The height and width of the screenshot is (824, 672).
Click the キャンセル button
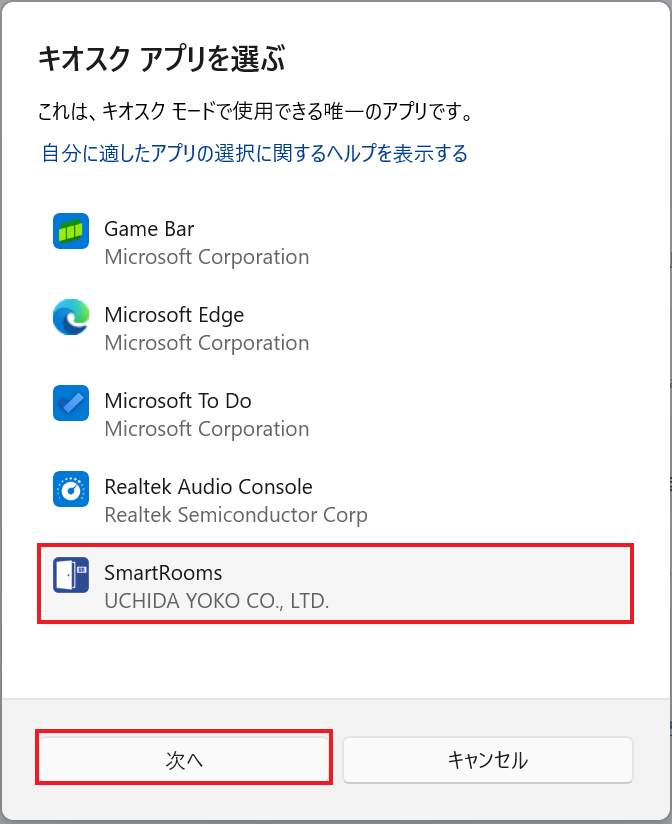coord(488,760)
